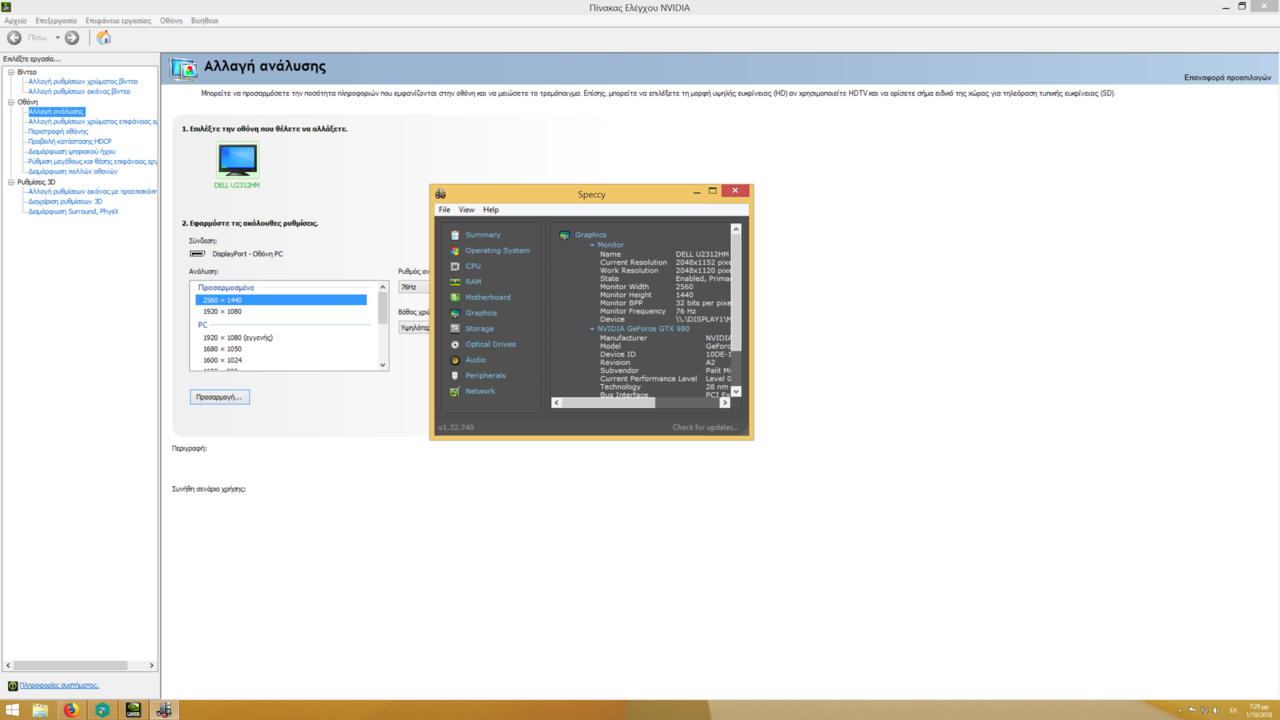The image size is (1280, 720).
Task: Open the back button history dropdown arrow
Action: click(57, 38)
